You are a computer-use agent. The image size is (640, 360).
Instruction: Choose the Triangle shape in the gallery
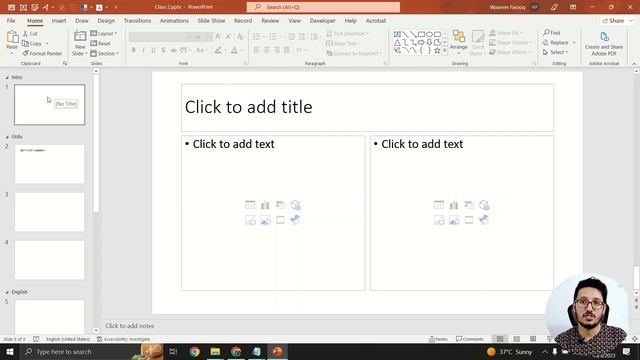(x=397, y=42)
